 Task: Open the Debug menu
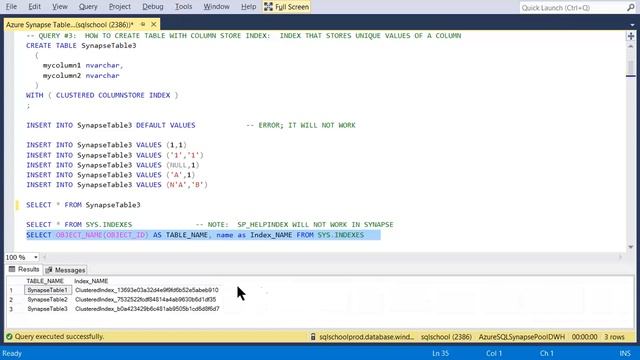153,7
